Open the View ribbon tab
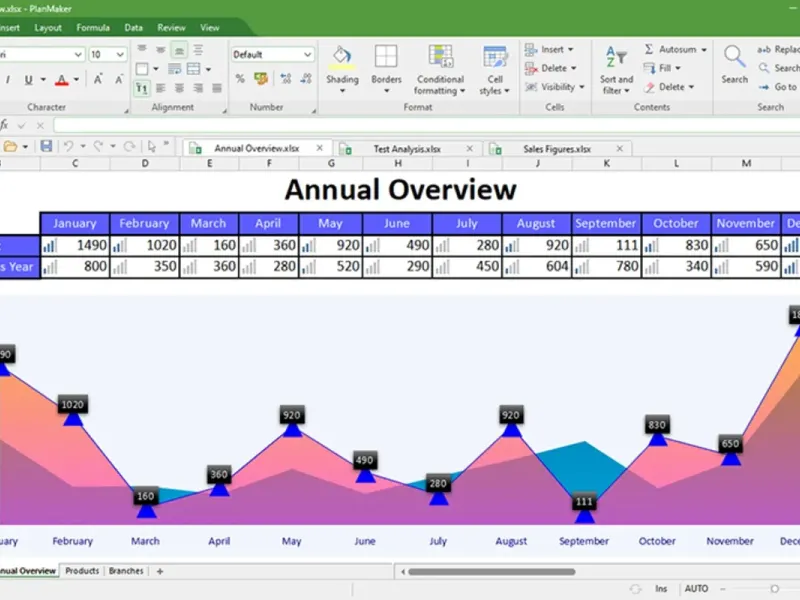The image size is (800, 600). (x=210, y=28)
